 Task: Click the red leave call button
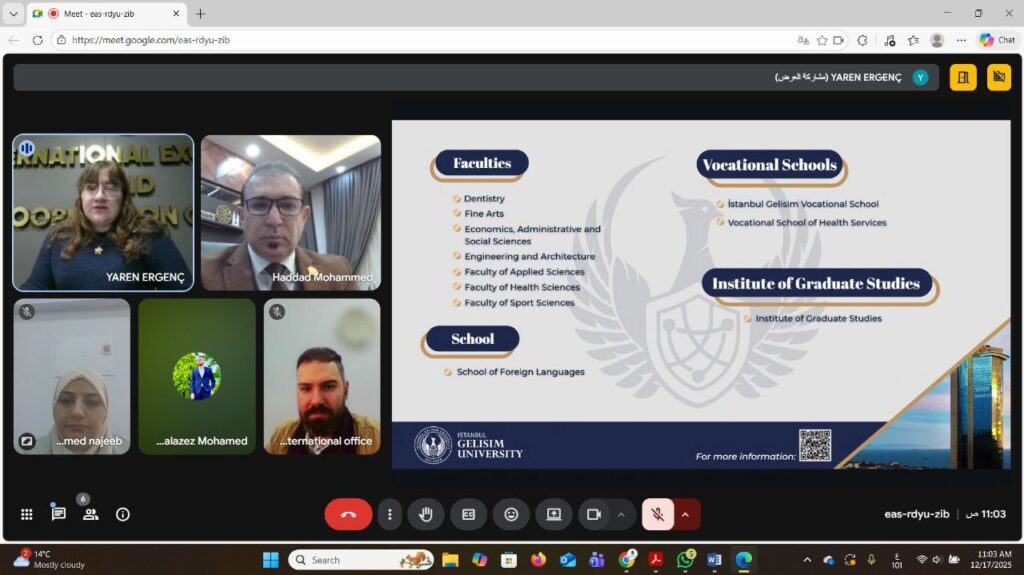(x=348, y=514)
